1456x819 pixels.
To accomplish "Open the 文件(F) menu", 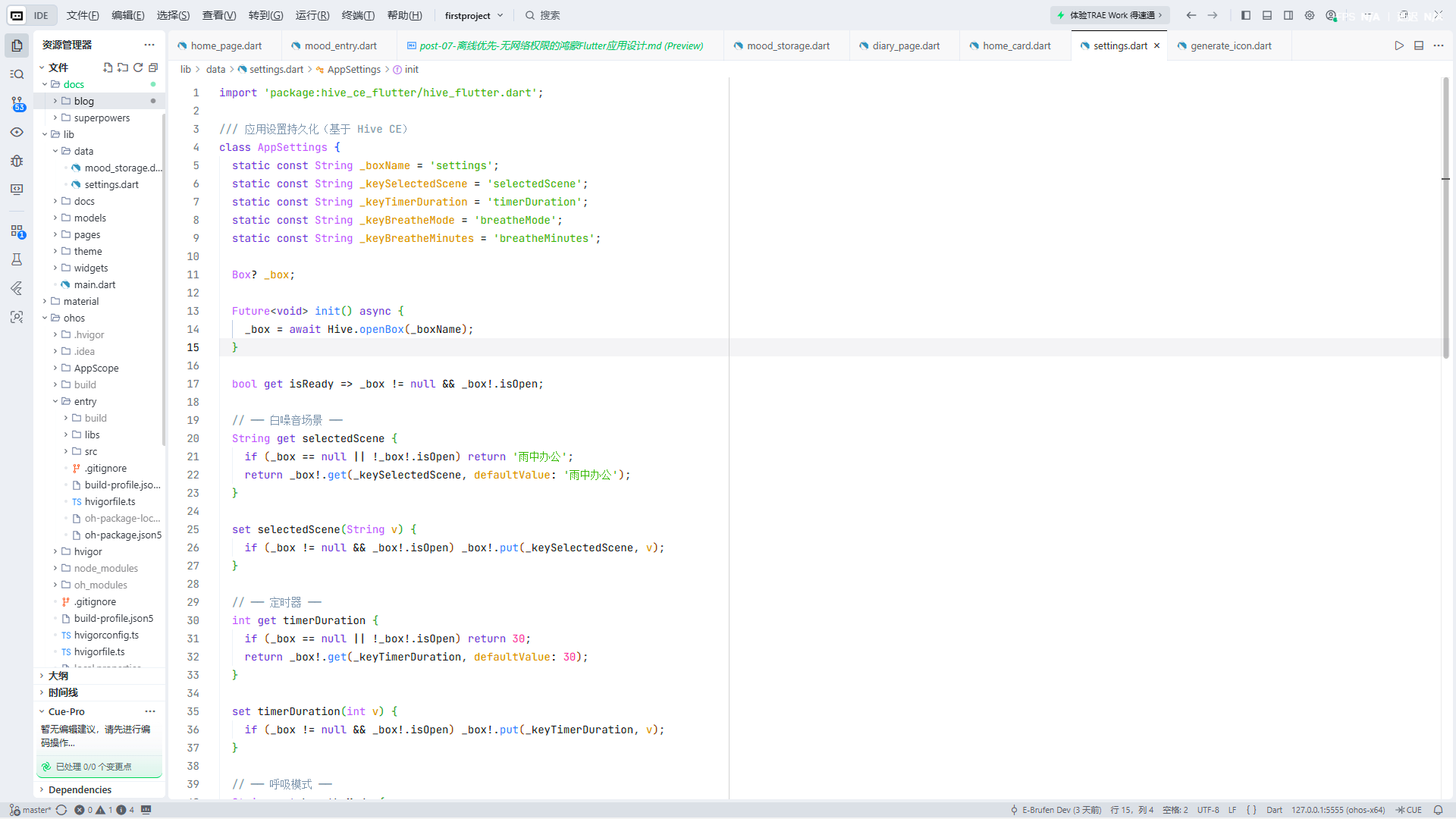I will click(x=83, y=15).
